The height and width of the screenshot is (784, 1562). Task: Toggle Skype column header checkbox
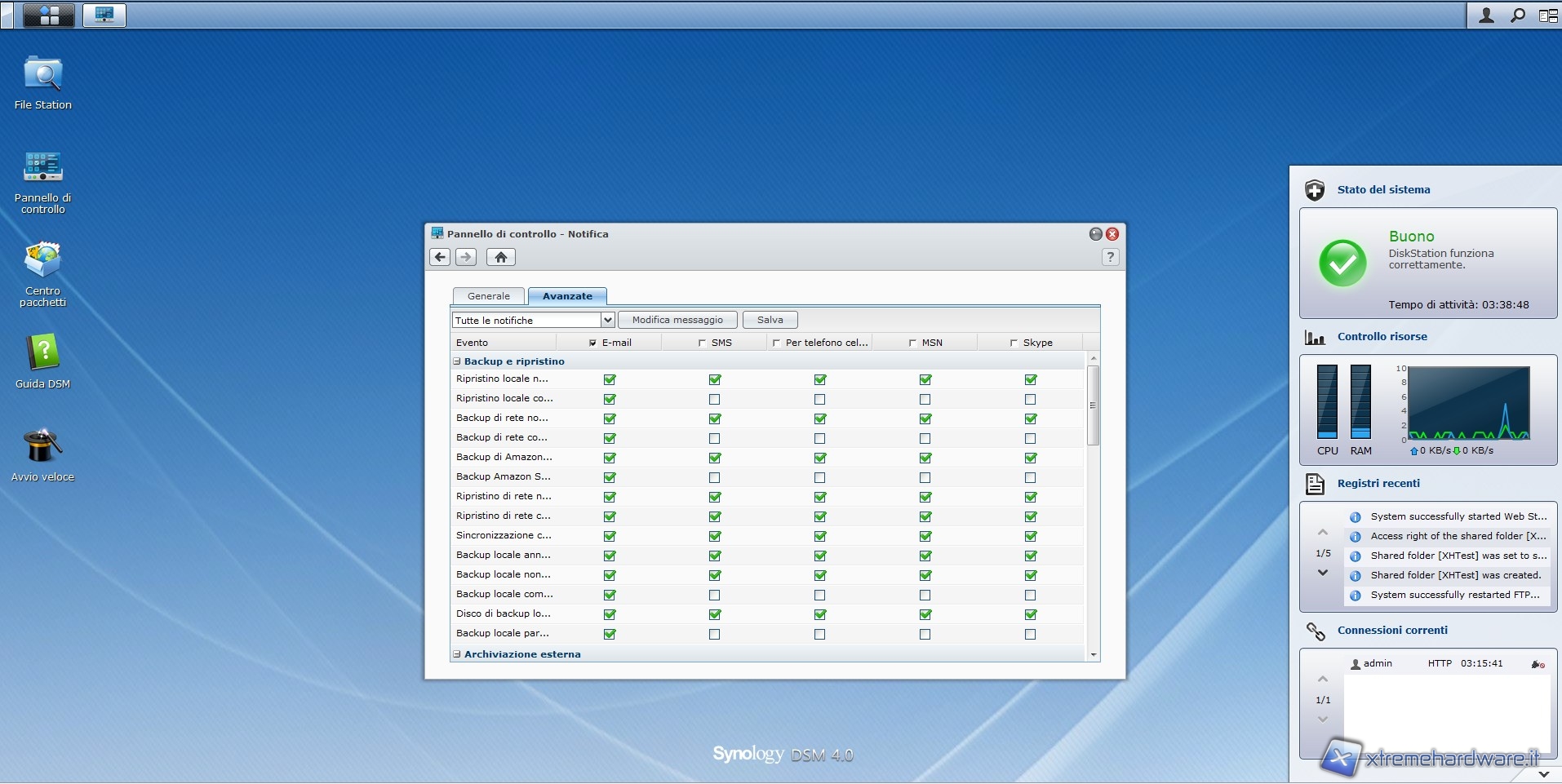coord(1014,343)
